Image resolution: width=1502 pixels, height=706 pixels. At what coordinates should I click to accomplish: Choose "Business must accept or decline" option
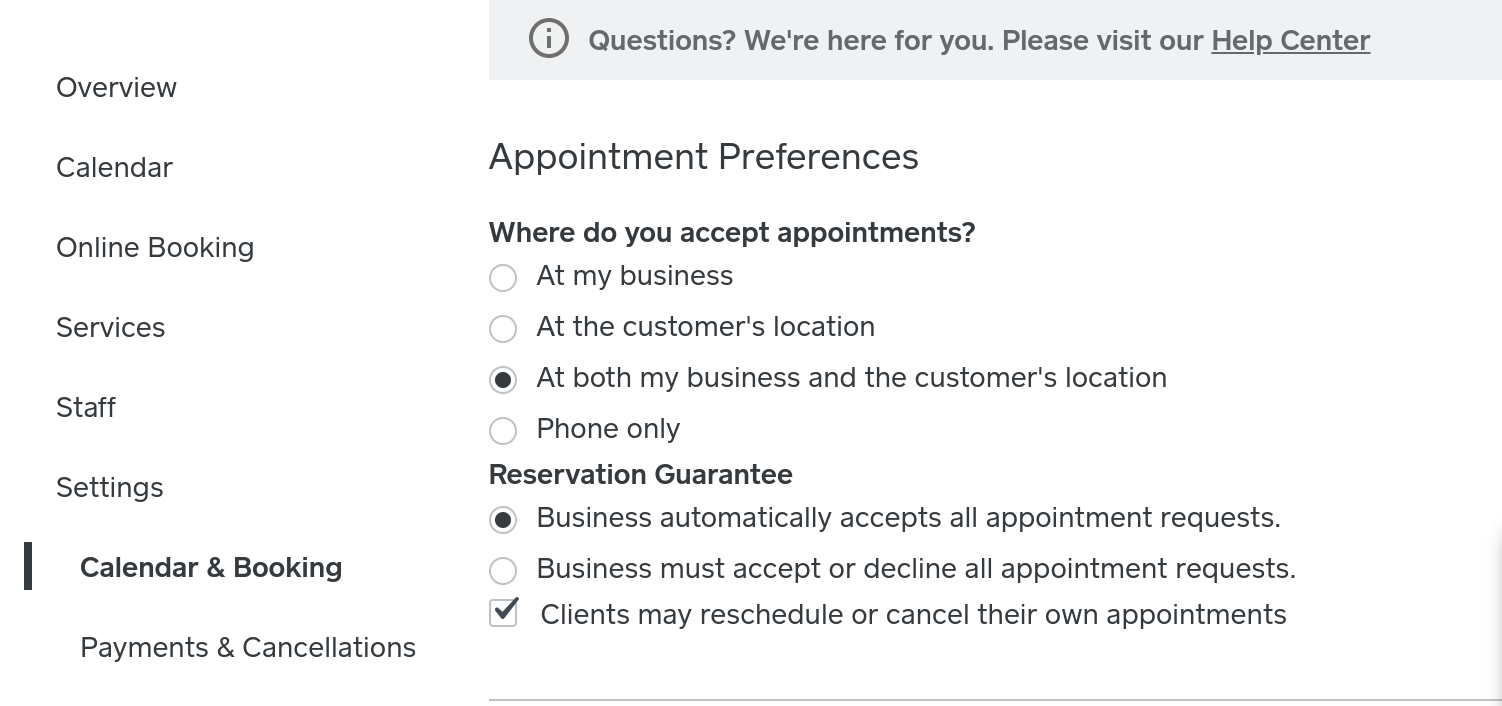point(503,570)
